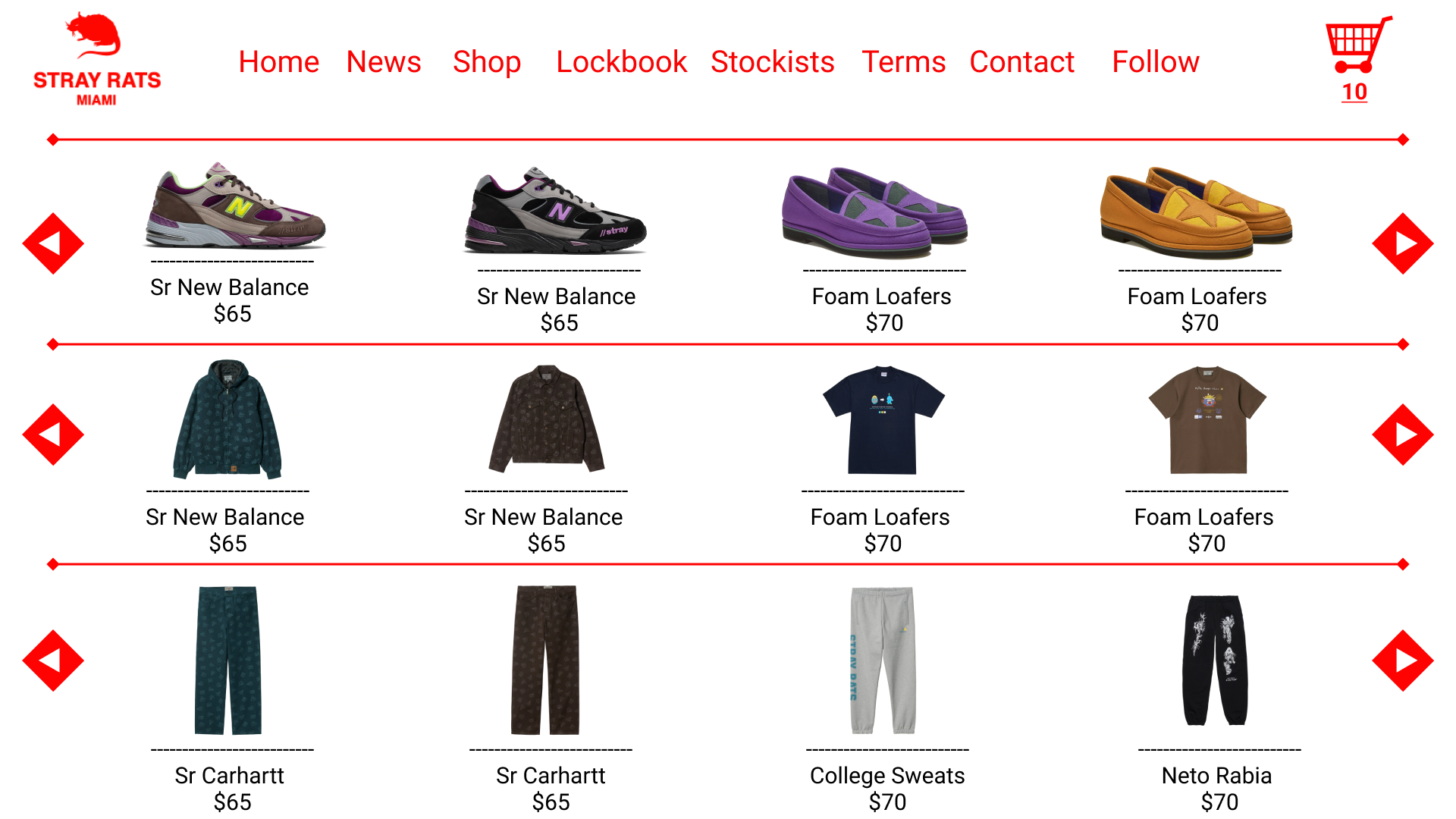Select the orange Foam Loafers image
The height and width of the screenshot is (819, 1456).
(1197, 213)
